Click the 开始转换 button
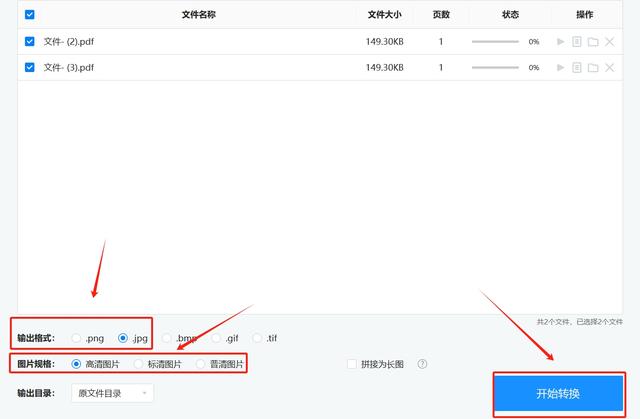 (x=558, y=393)
